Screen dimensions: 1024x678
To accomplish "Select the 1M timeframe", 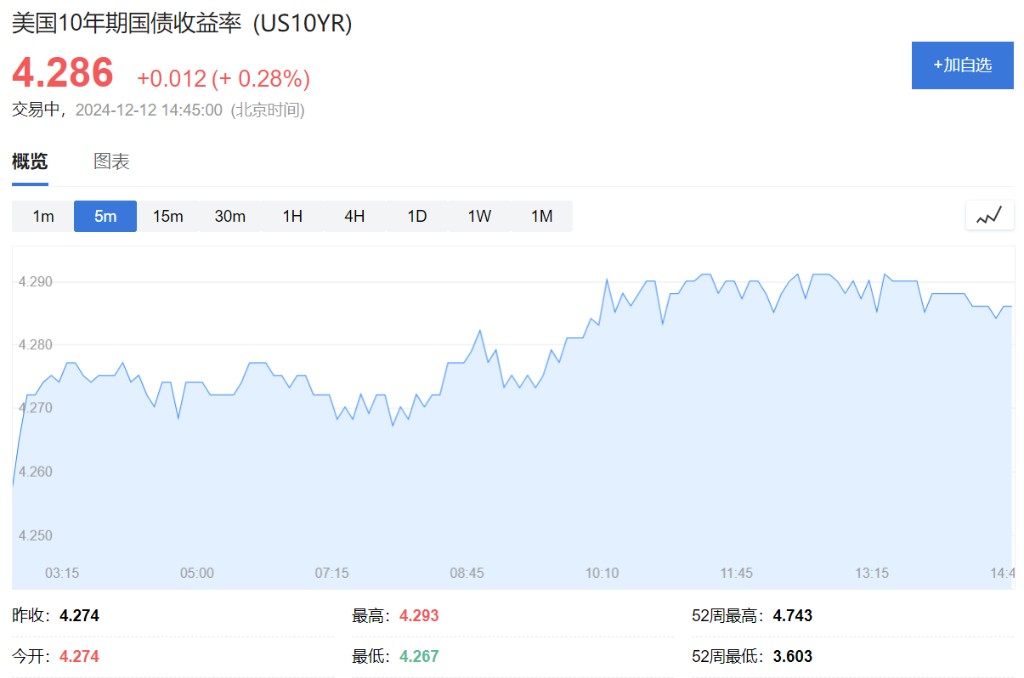I will 542,216.
